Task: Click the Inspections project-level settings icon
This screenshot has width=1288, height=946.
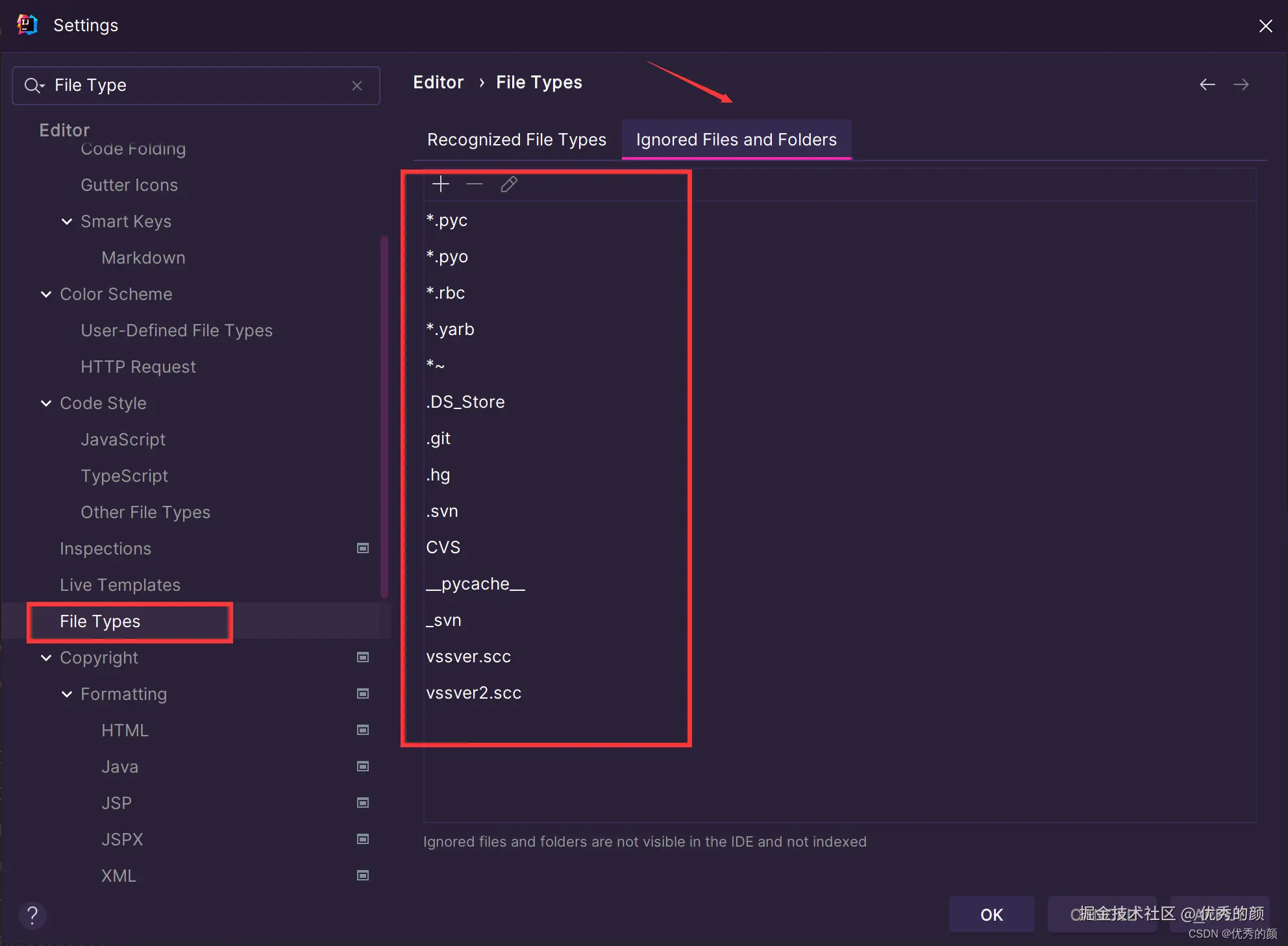Action: tap(363, 548)
